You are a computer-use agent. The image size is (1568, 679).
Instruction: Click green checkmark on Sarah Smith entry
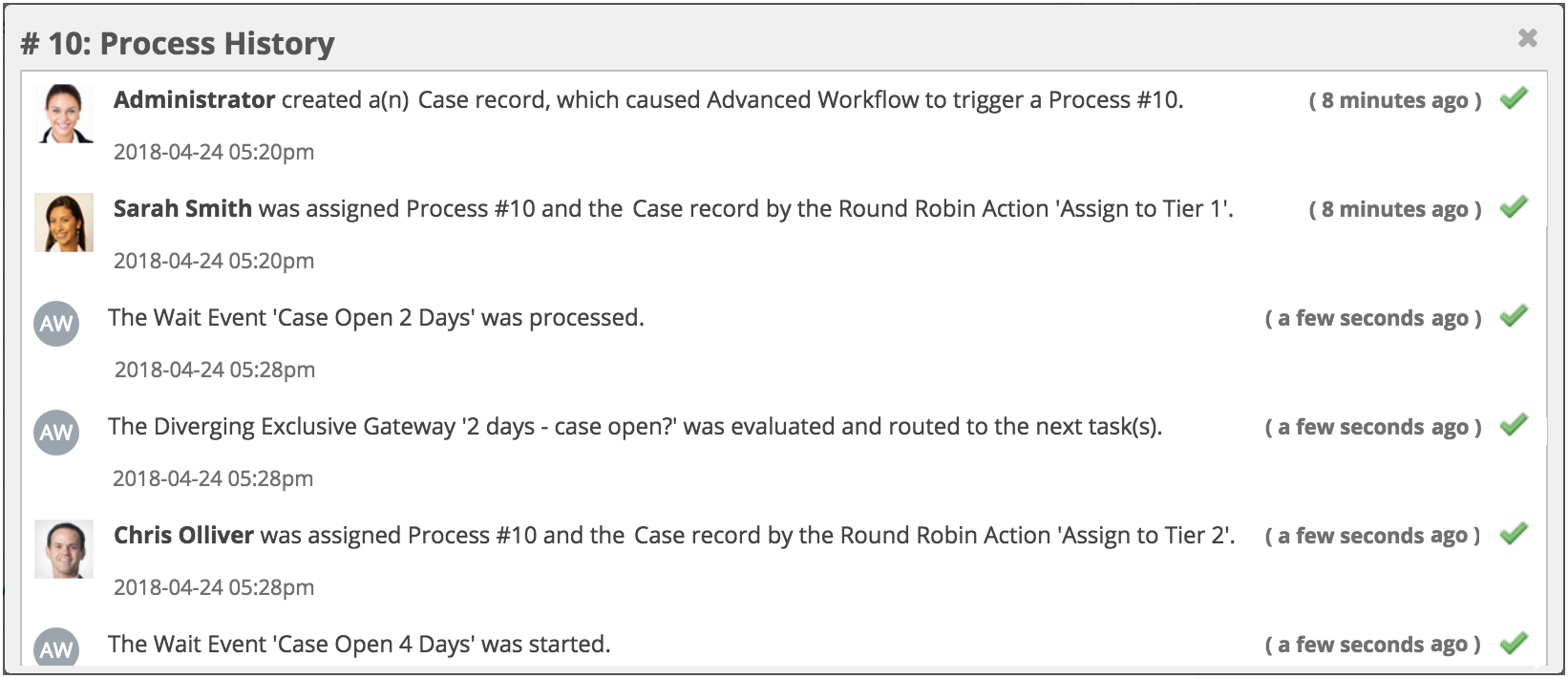[1514, 207]
